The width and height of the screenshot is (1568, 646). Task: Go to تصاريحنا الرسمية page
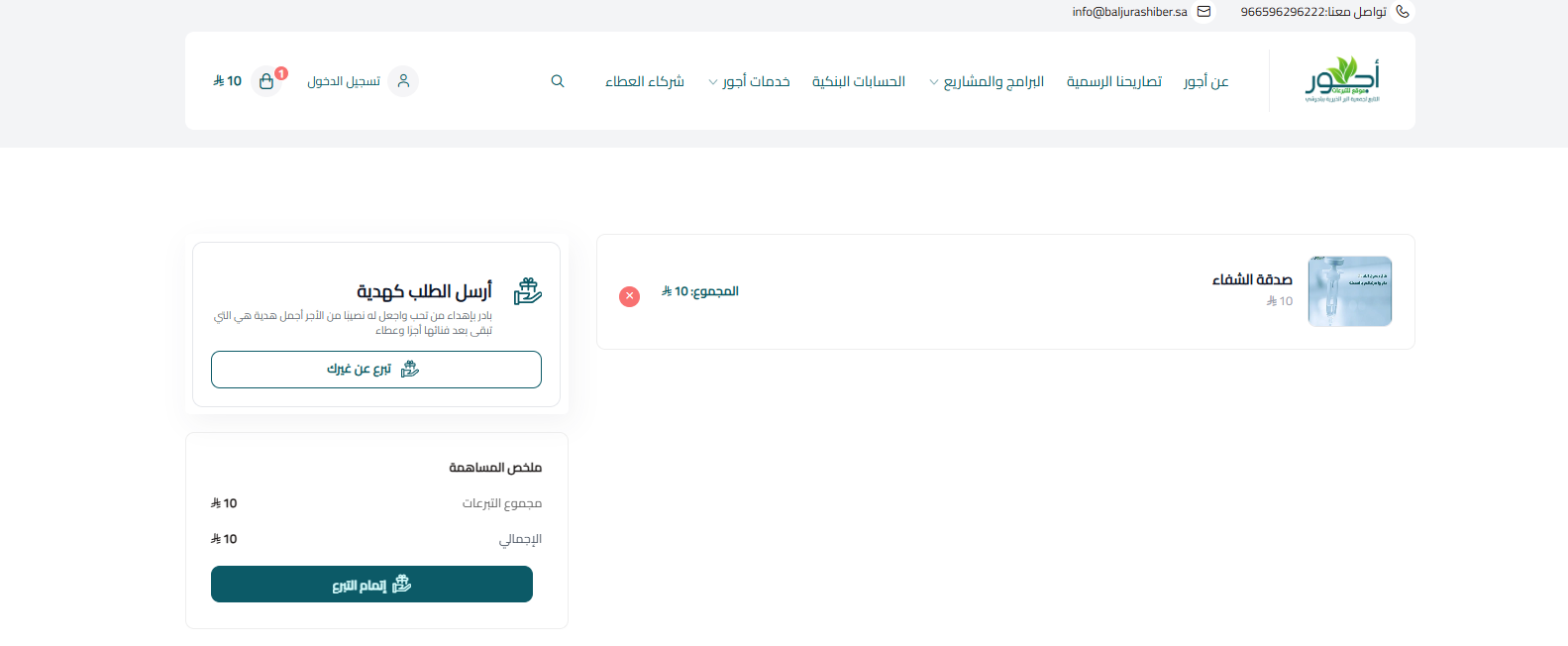tap(1113, 81)
